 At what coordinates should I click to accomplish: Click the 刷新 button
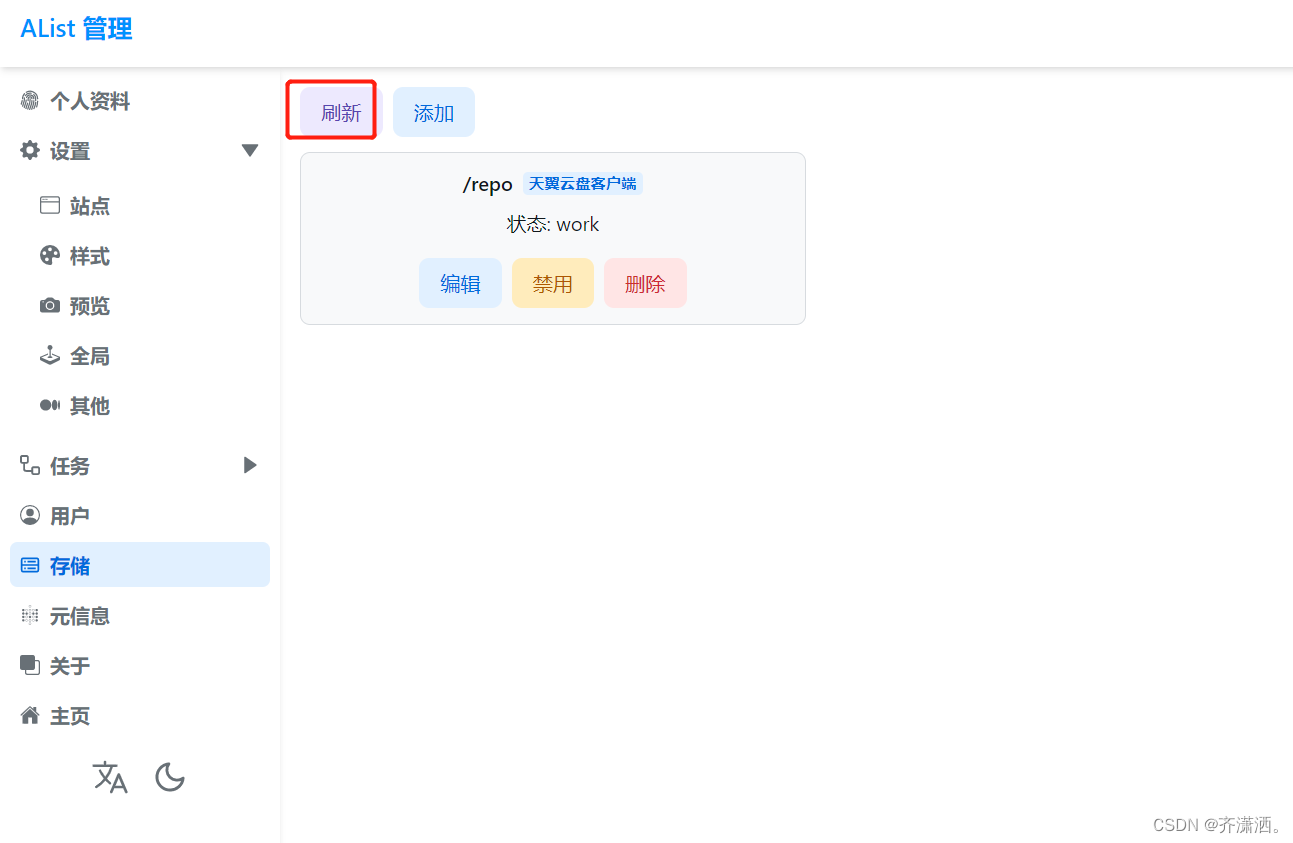(341, 112)
